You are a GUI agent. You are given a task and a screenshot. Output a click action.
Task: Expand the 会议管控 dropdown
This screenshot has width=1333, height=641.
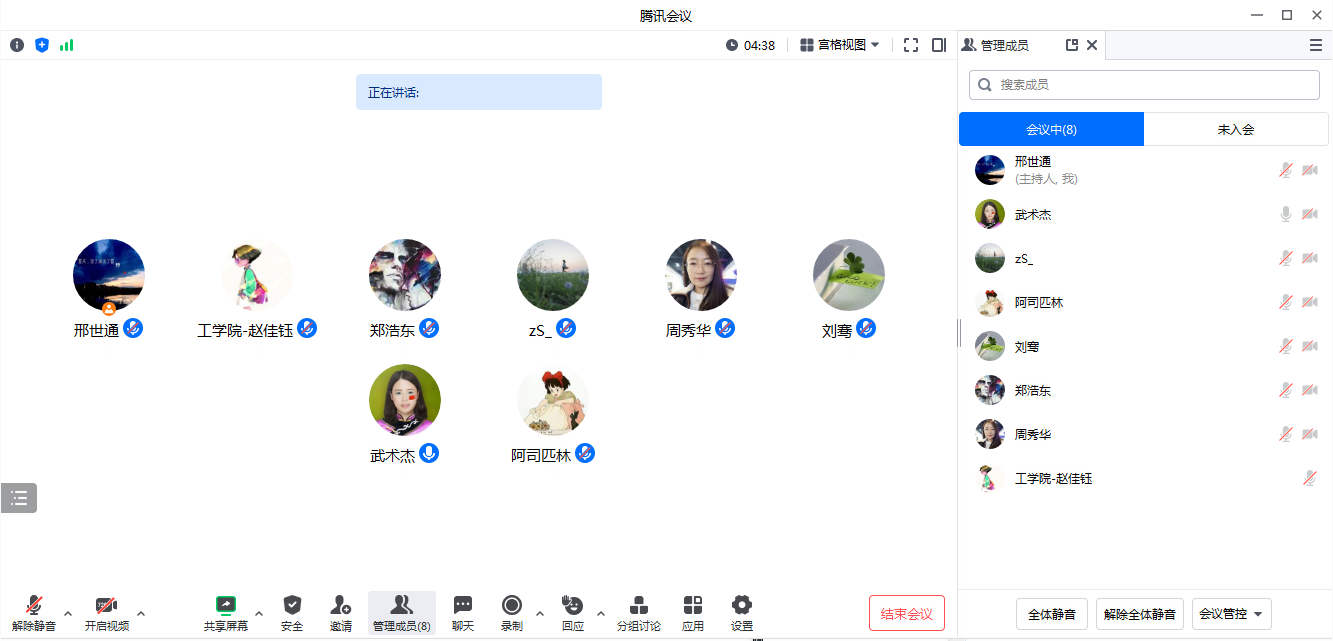pos(1231,614)
